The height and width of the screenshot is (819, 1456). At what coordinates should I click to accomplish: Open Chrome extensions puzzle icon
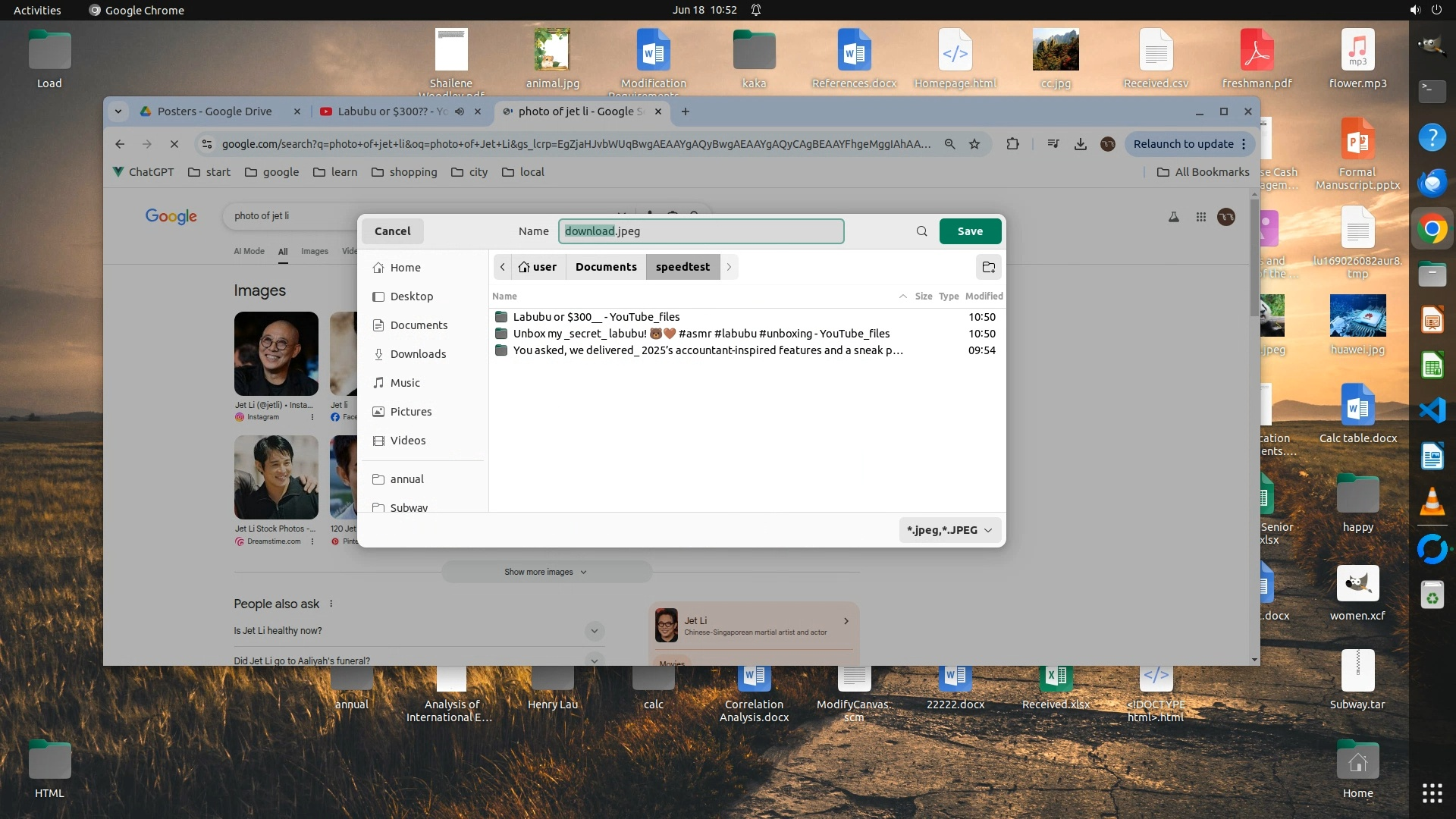[1012, 144]
